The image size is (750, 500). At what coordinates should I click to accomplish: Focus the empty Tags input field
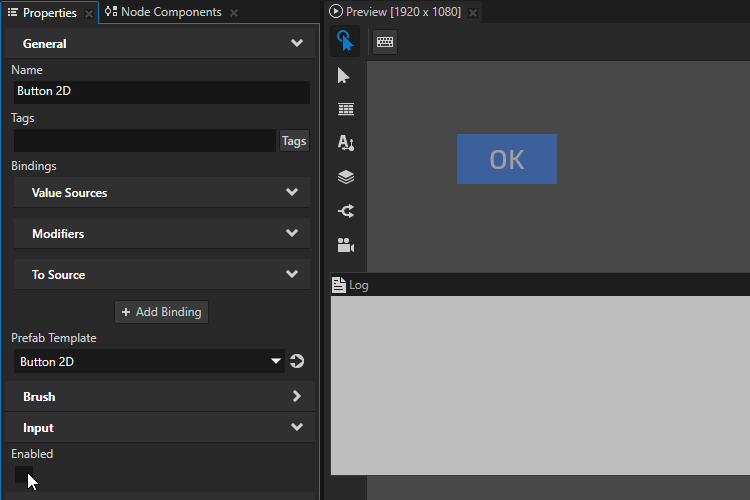[x=145, y=141]
